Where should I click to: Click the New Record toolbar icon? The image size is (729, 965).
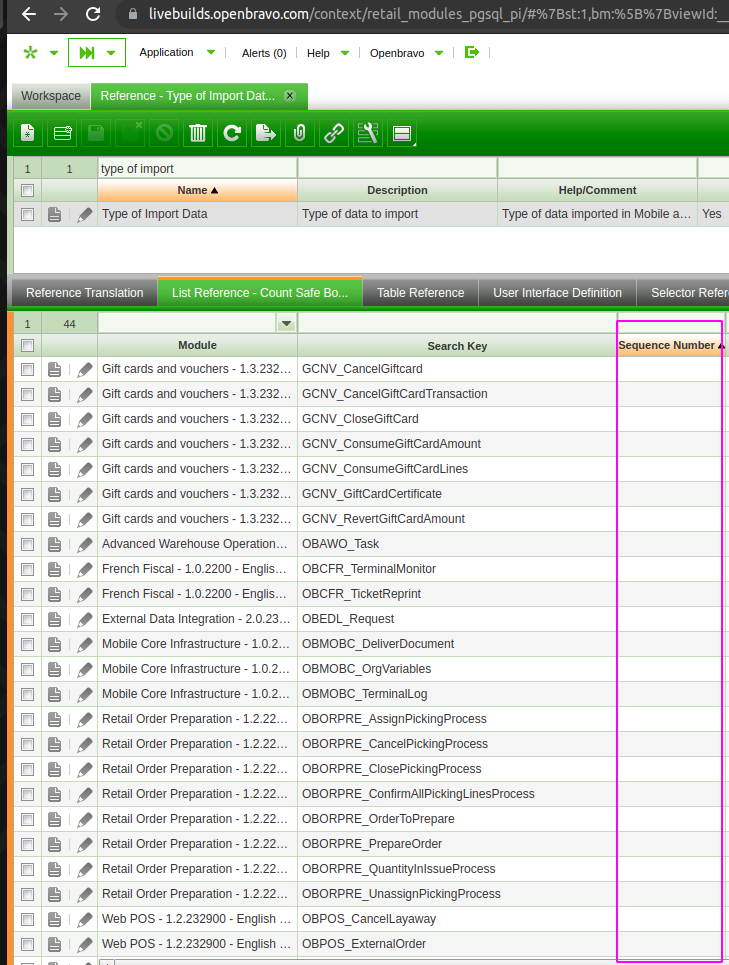tap(28, 132)
